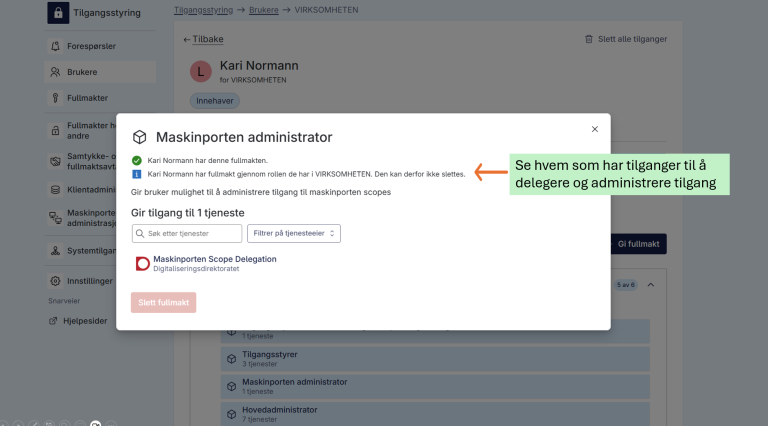The height and width of the screenshot is (426, 768).
Task: Click the Gir tilgang til 1 tjeneste heading
Action: (188, 213)
